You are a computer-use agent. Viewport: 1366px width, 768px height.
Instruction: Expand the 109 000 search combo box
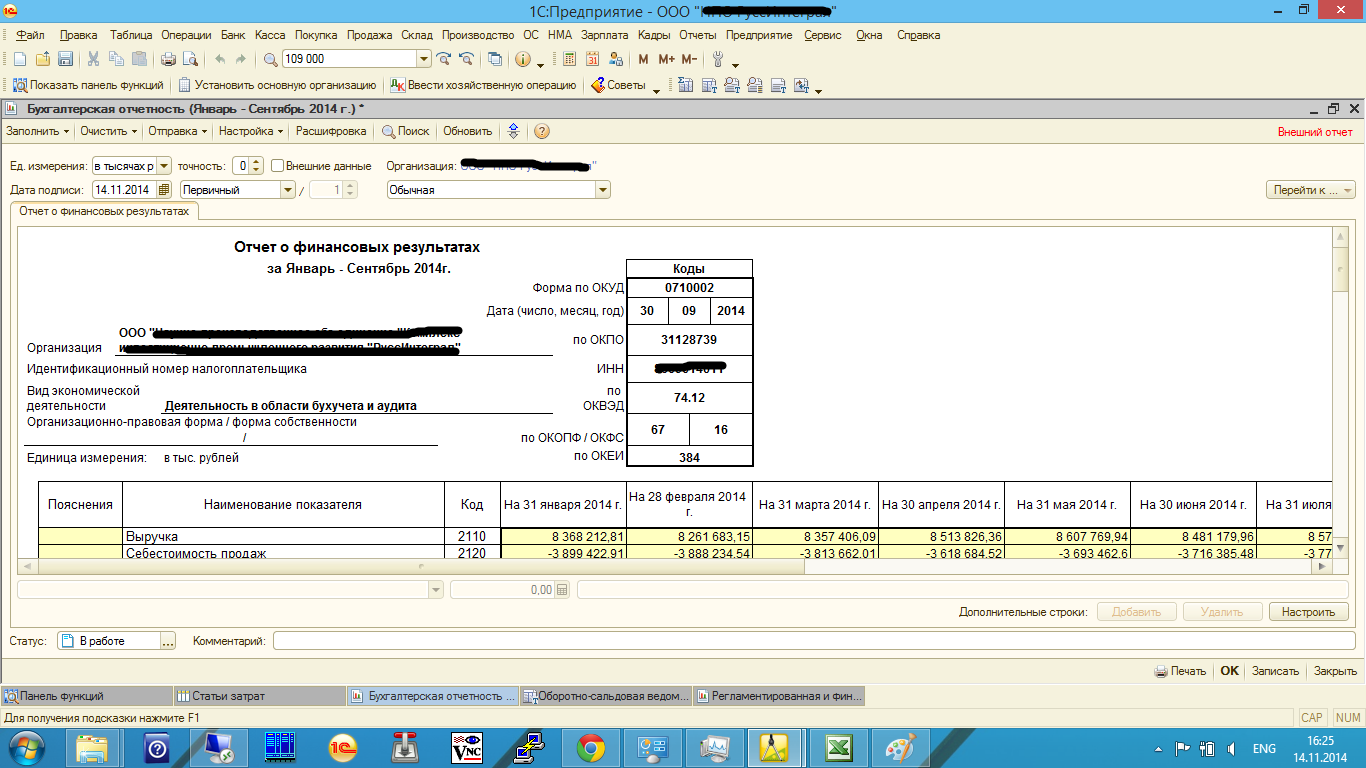423,59
